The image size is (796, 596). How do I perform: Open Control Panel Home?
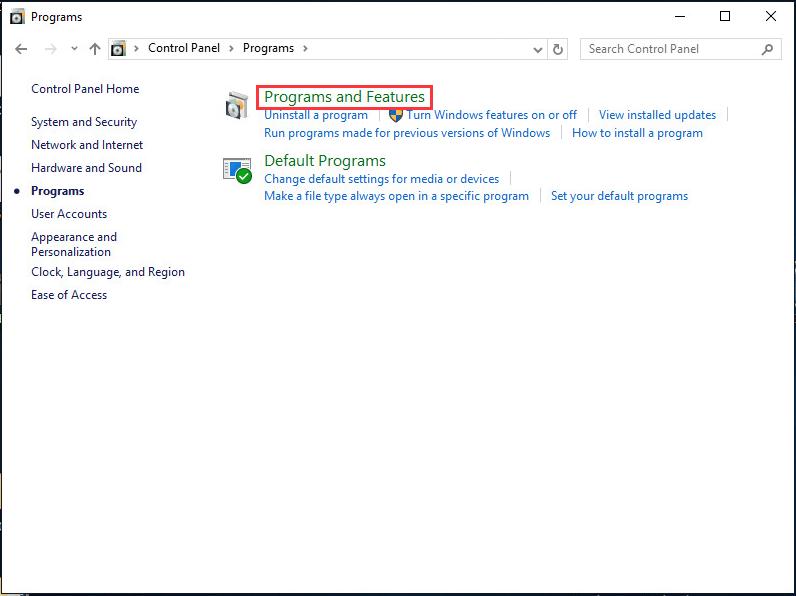(85, 89)
